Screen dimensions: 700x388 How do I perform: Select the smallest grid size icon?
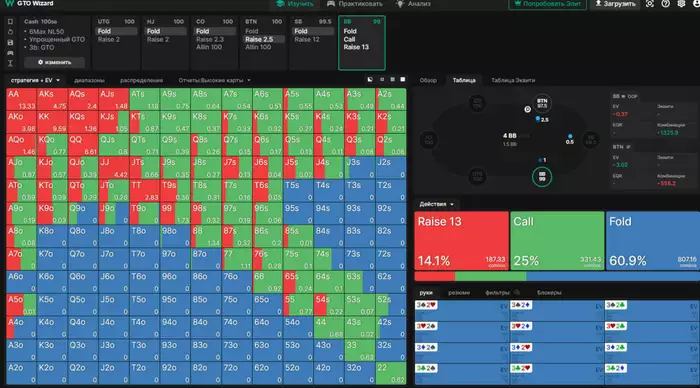(382, 79)
